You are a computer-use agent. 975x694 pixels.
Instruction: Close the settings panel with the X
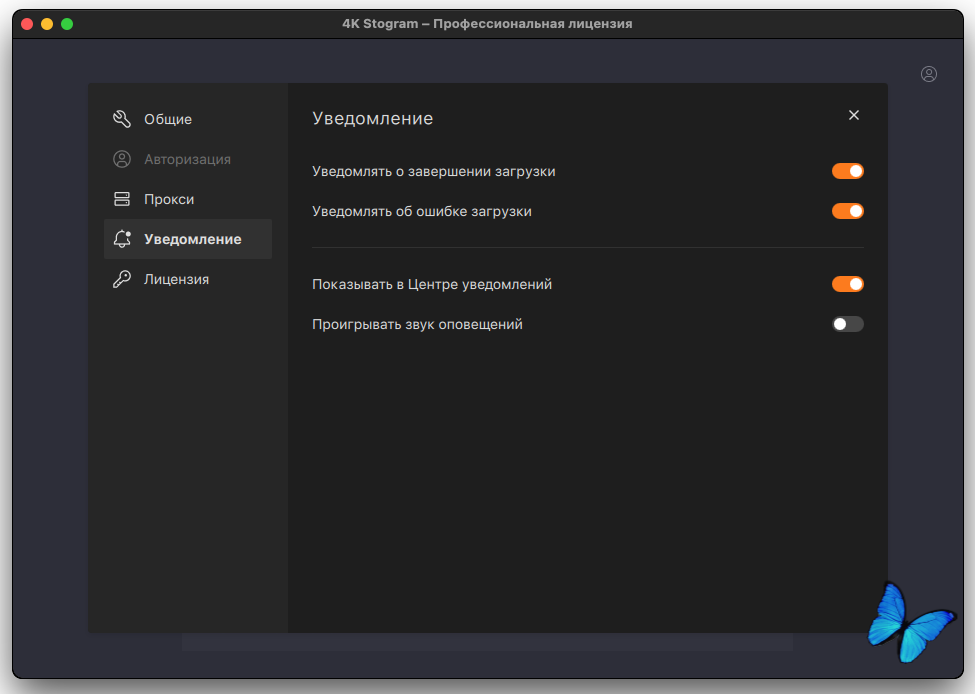(x=854, y=115)
